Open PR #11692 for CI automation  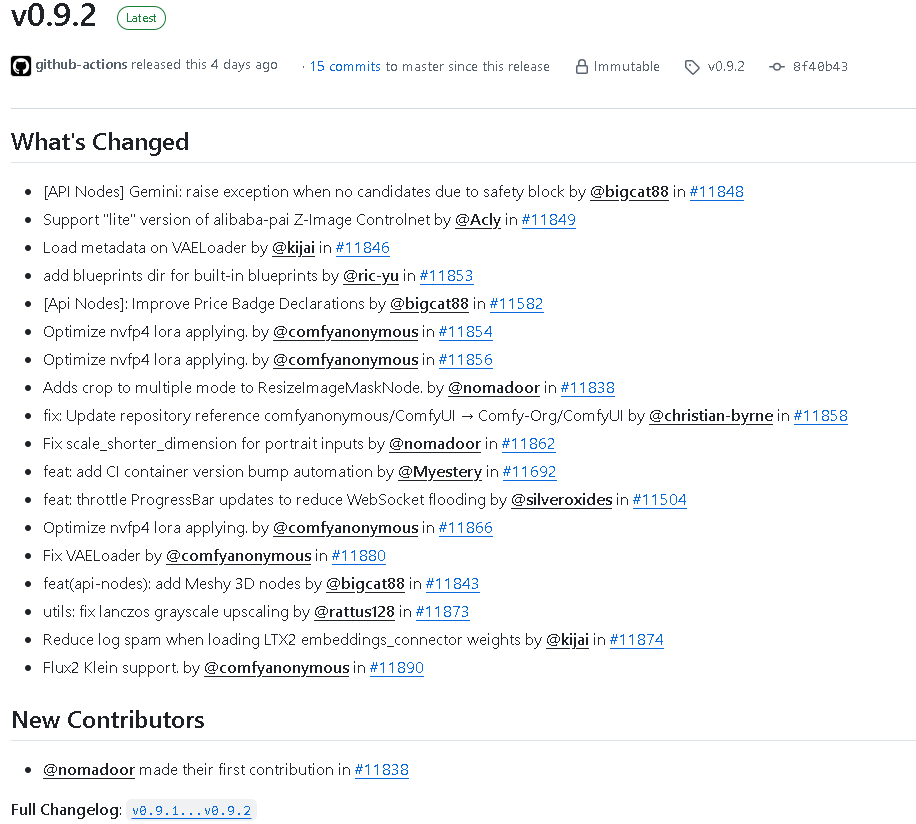pyautogui.click(x=529, y=471)
